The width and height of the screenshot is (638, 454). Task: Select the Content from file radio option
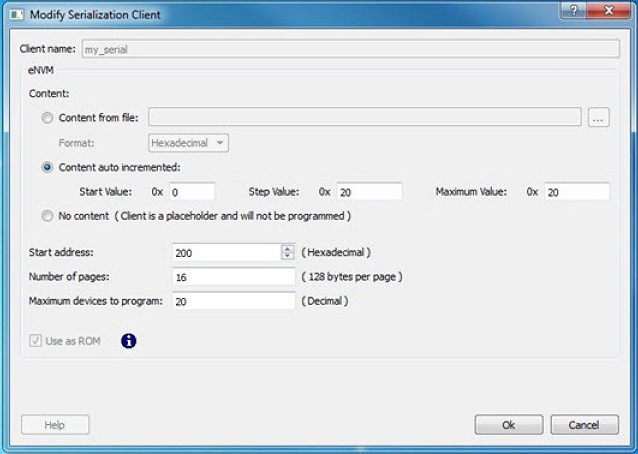pyautogui.click(x=48, y=118)
